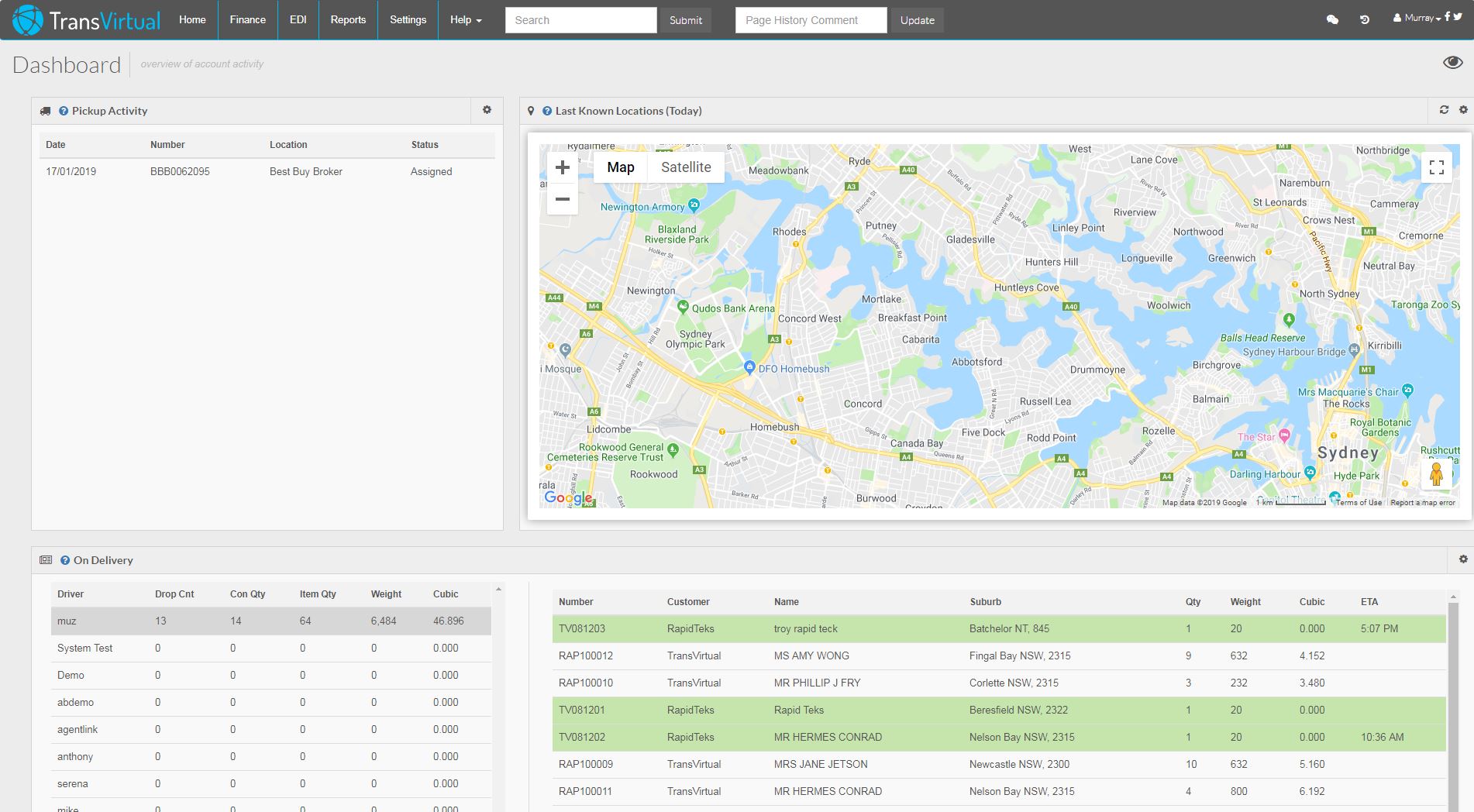Enter fullscreen mode on the map
Viewport: 1474px width, 812px height.
pos(1438,167)
